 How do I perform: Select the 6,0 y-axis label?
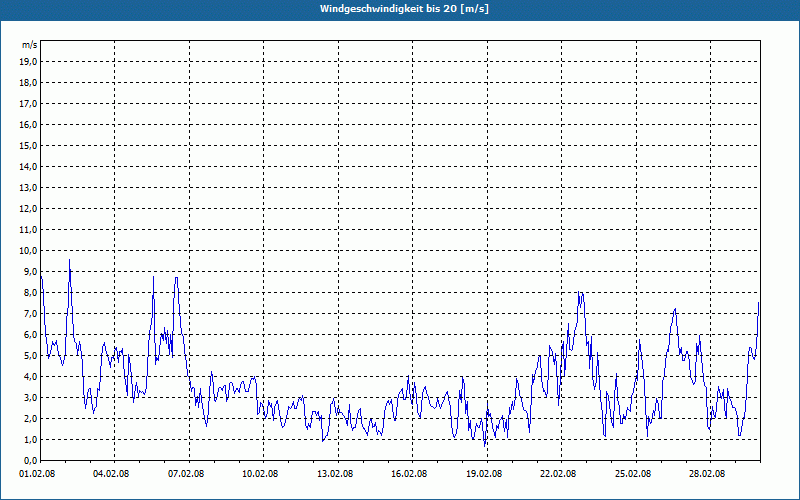(x=31, y=335)
